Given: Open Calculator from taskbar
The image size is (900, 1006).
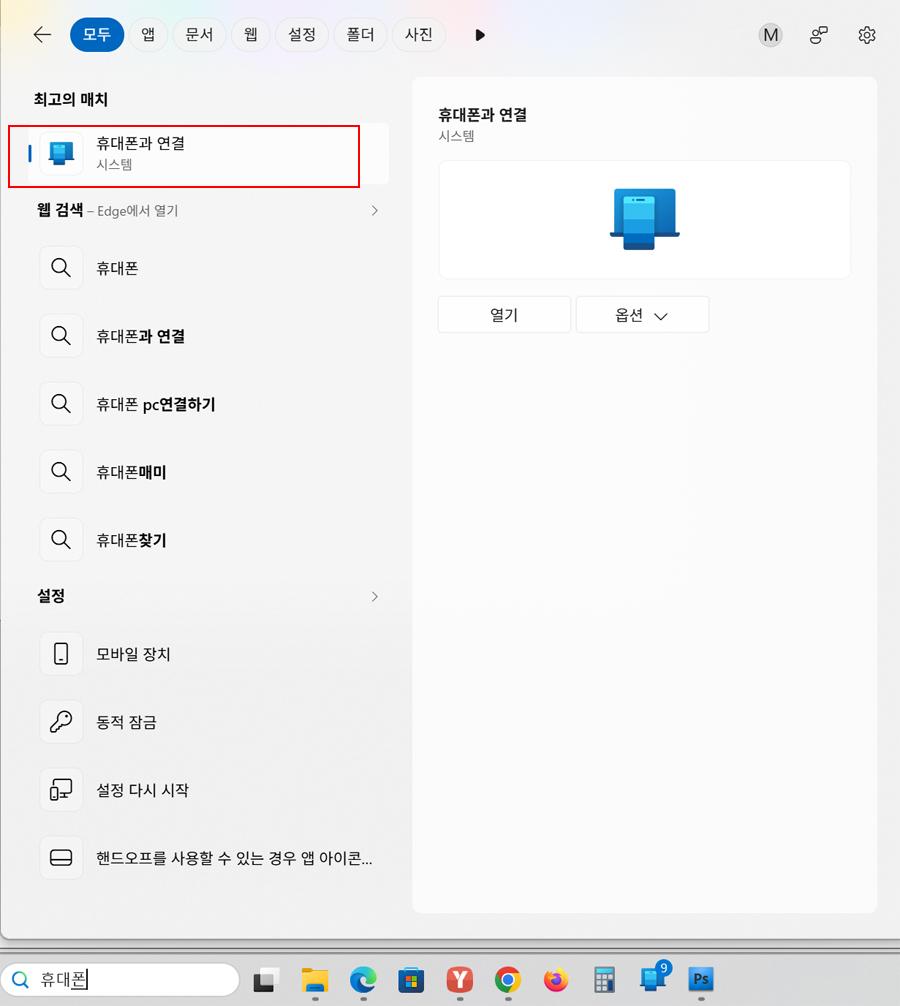Looking at the screenshot, I should [x=604, y=980].
